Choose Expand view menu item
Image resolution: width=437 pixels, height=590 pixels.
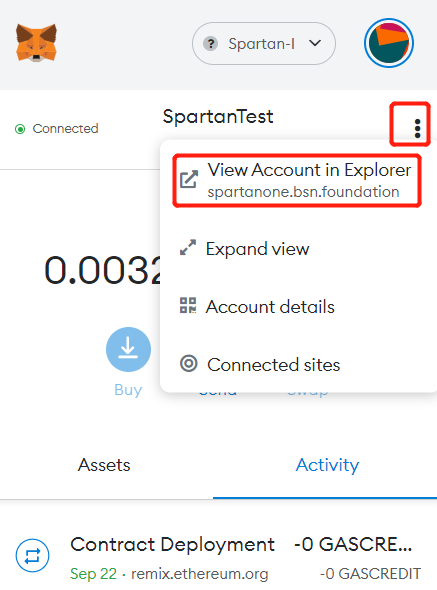click(245, 249)
